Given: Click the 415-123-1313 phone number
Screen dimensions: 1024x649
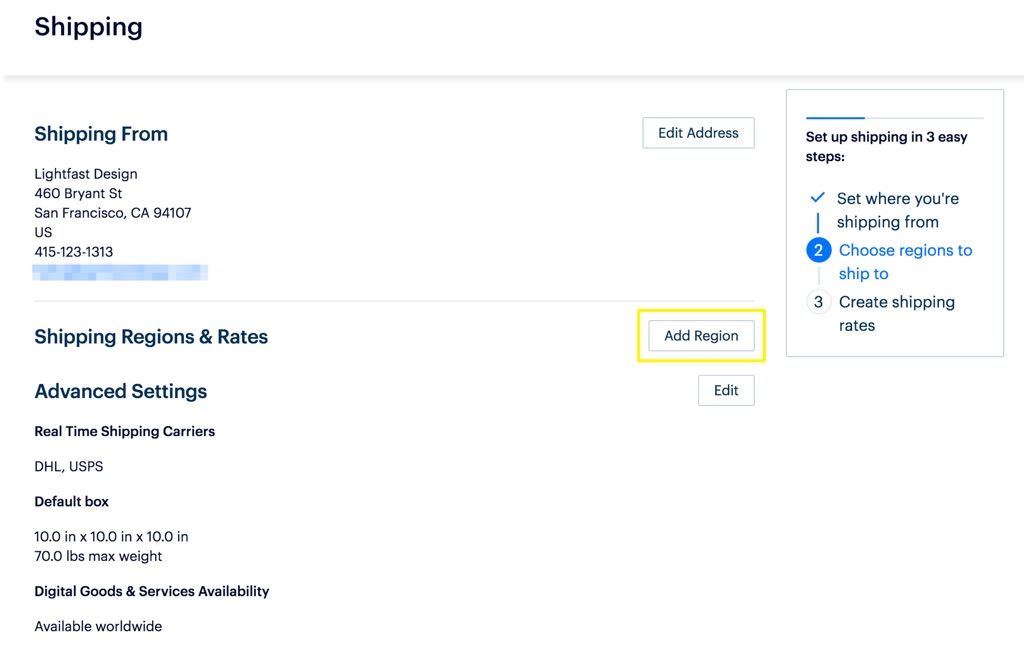Looking at the screenshot, I should point(74,252).
